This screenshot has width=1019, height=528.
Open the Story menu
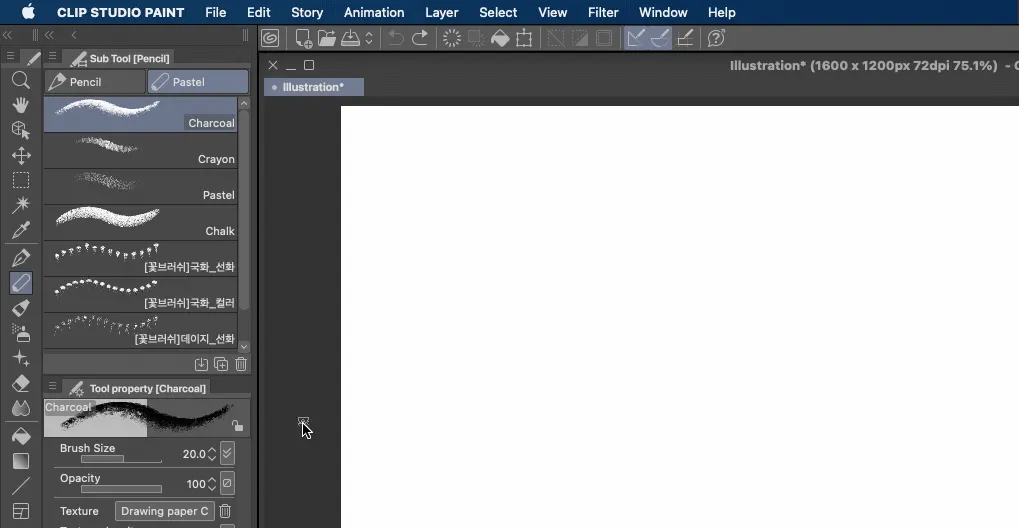pyautogui.click(x=307, y=12)
